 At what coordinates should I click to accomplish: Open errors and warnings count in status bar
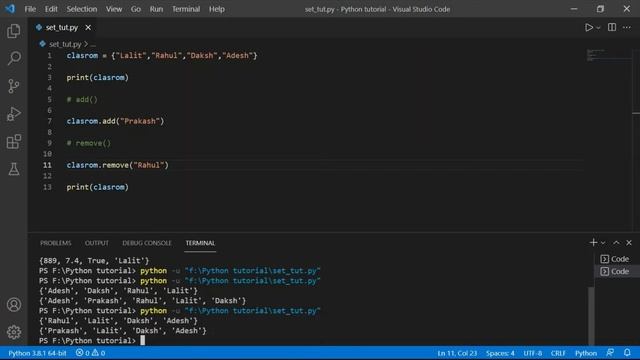click(90, 353)
